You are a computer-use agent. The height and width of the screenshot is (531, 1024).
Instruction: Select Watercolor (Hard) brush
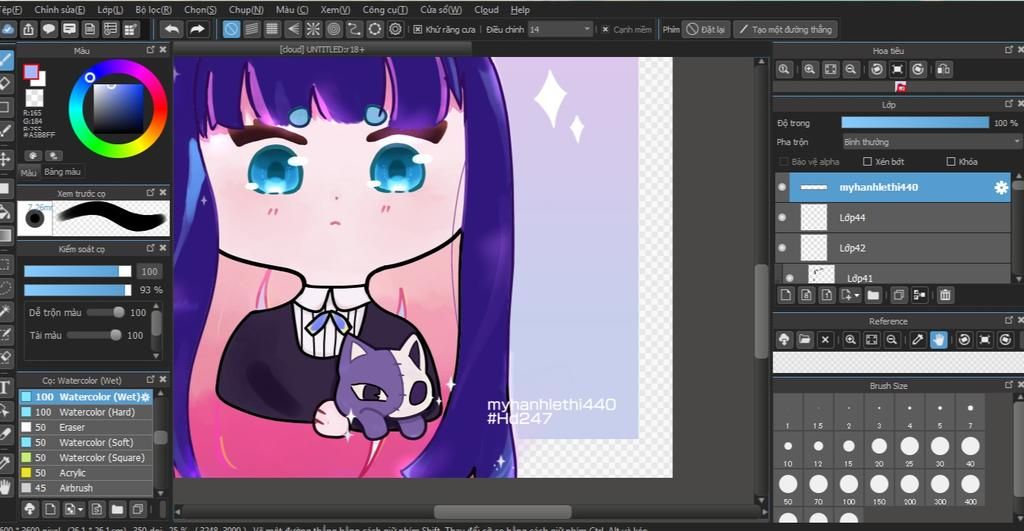pyautogui.click(x=86, y=412)
